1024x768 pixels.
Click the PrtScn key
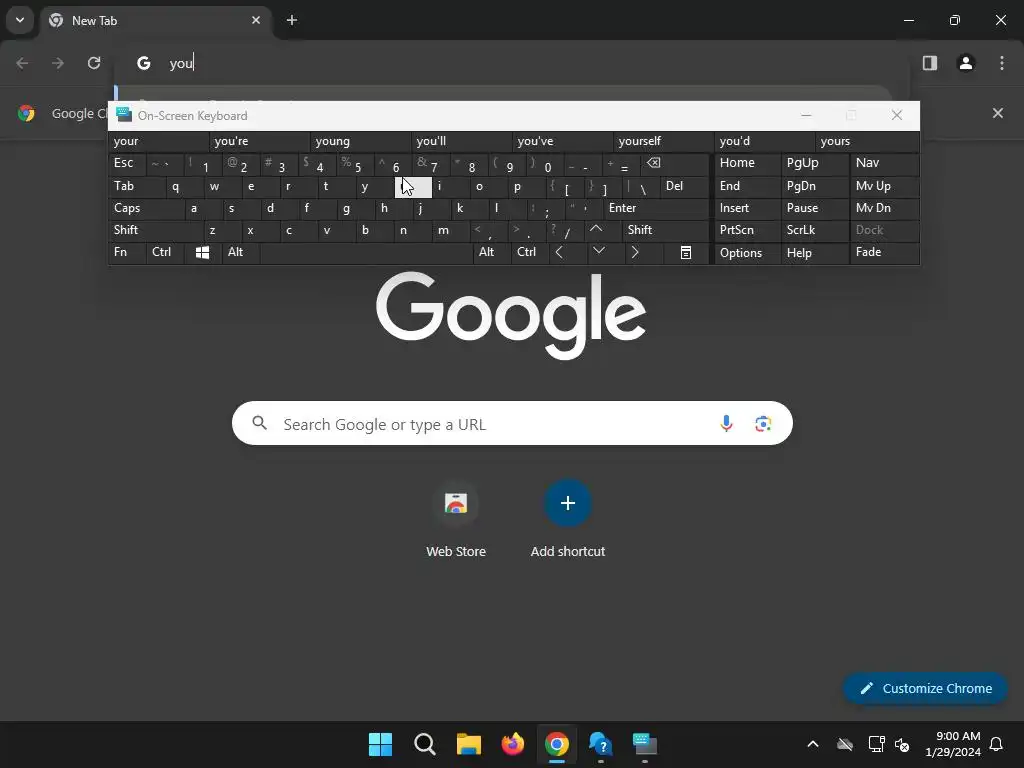[x=748, y=230]
